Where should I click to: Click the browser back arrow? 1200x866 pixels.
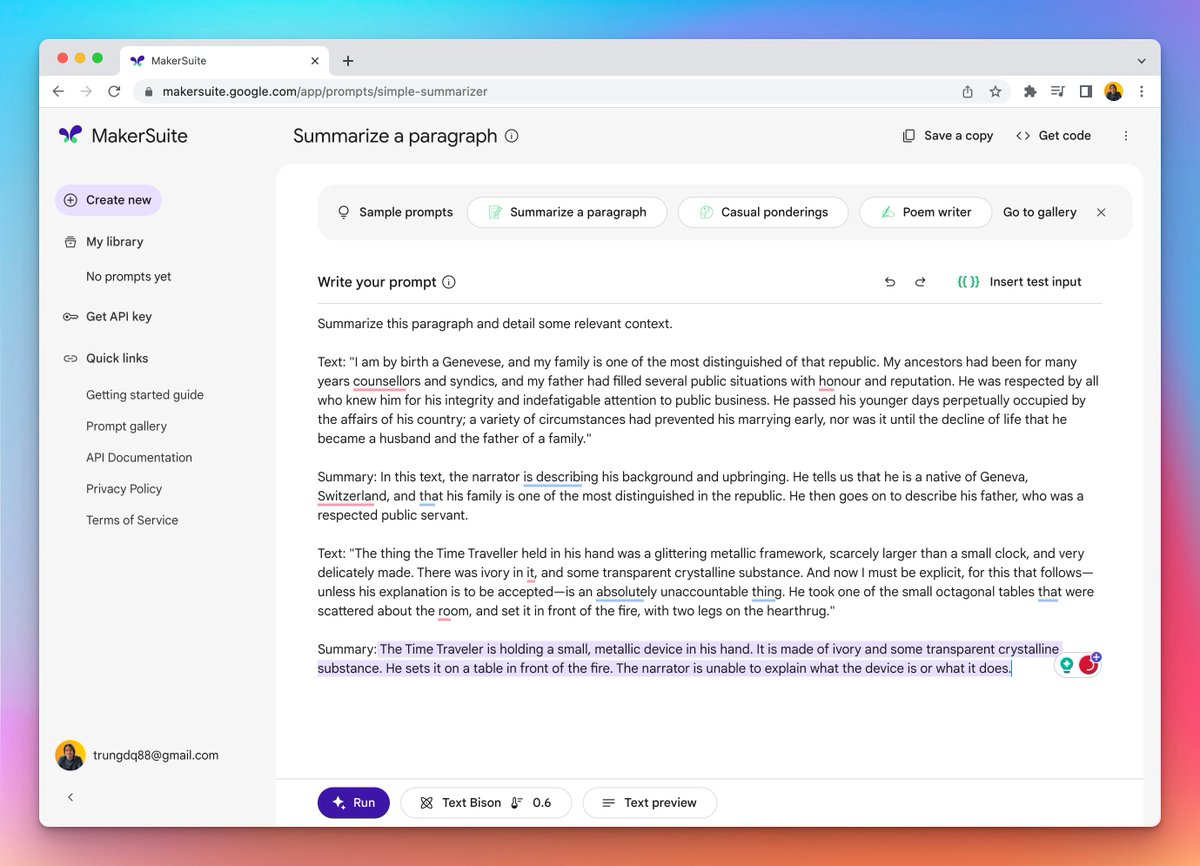pyautogui.click(x=58, y=91)
